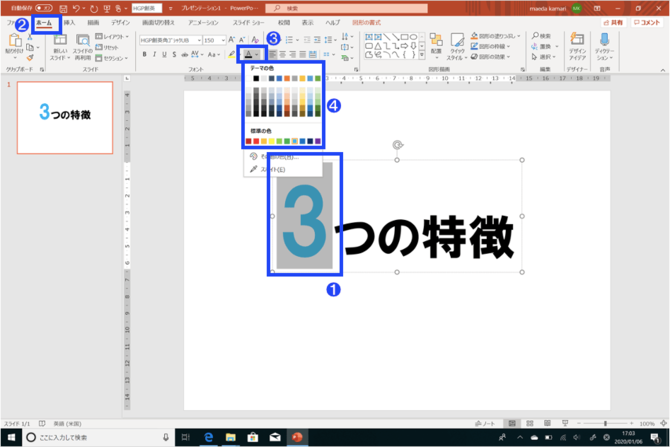
Task: Choose standard purple color swatch
Action: coord(317,141)
